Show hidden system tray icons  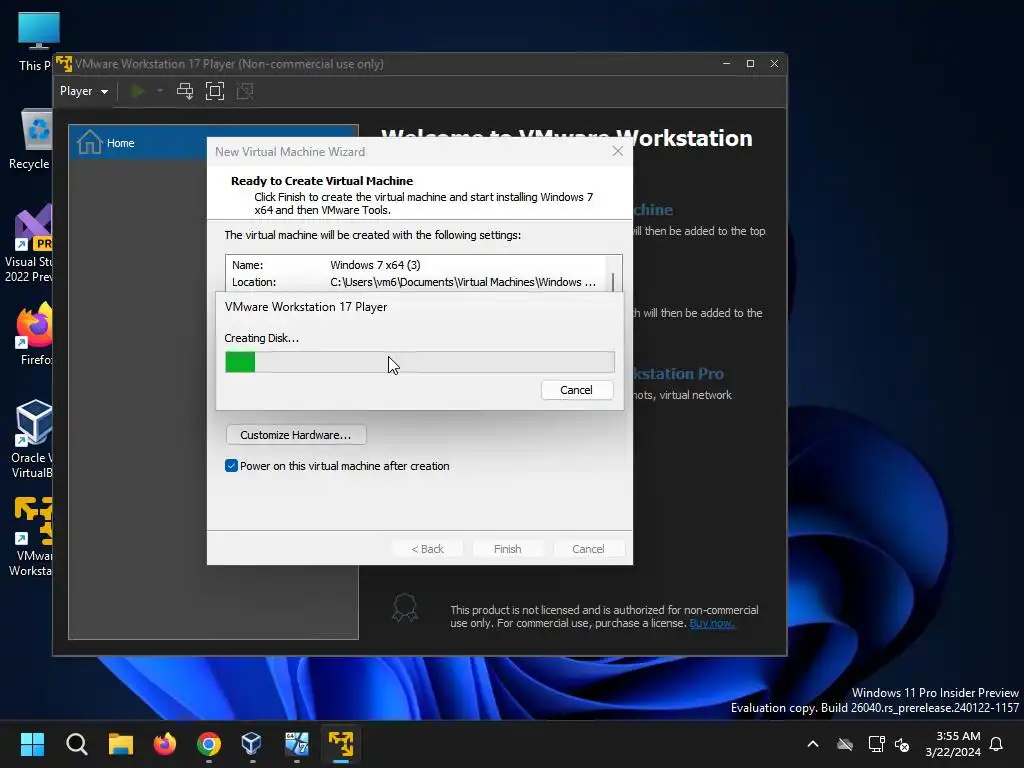813,744
